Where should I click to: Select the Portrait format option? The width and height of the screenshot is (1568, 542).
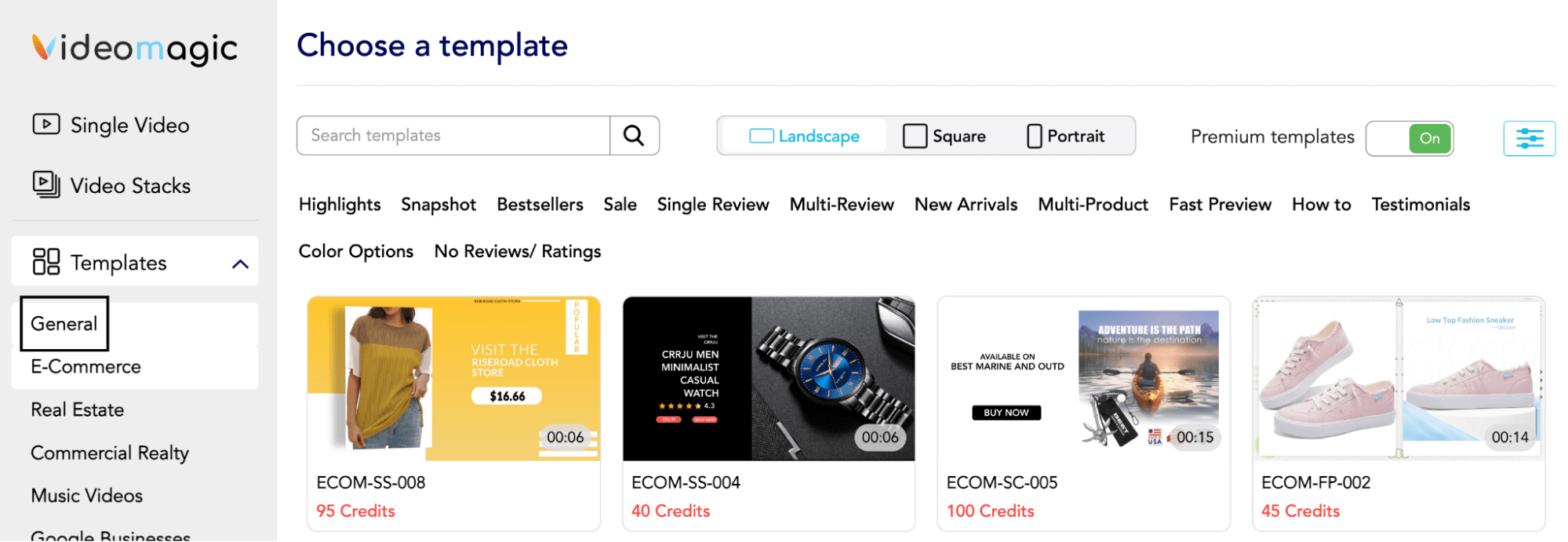coord(1065,136)
